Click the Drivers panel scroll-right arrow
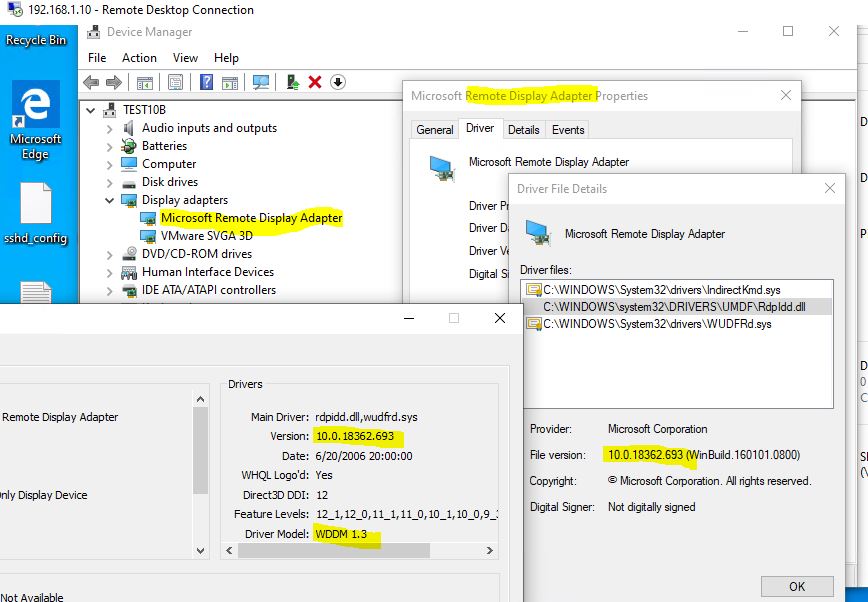Viewport: 868px width, 602px height. point(489,550)
